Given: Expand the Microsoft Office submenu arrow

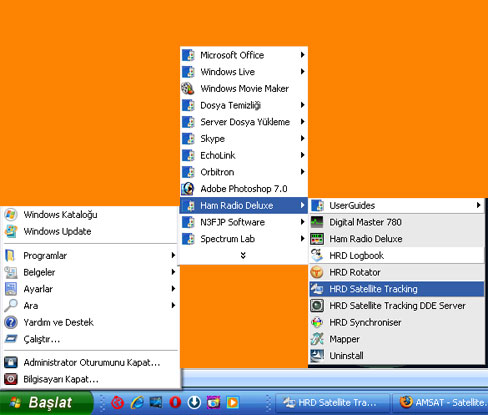Looking at the screenshot, I should click(302, 55).
